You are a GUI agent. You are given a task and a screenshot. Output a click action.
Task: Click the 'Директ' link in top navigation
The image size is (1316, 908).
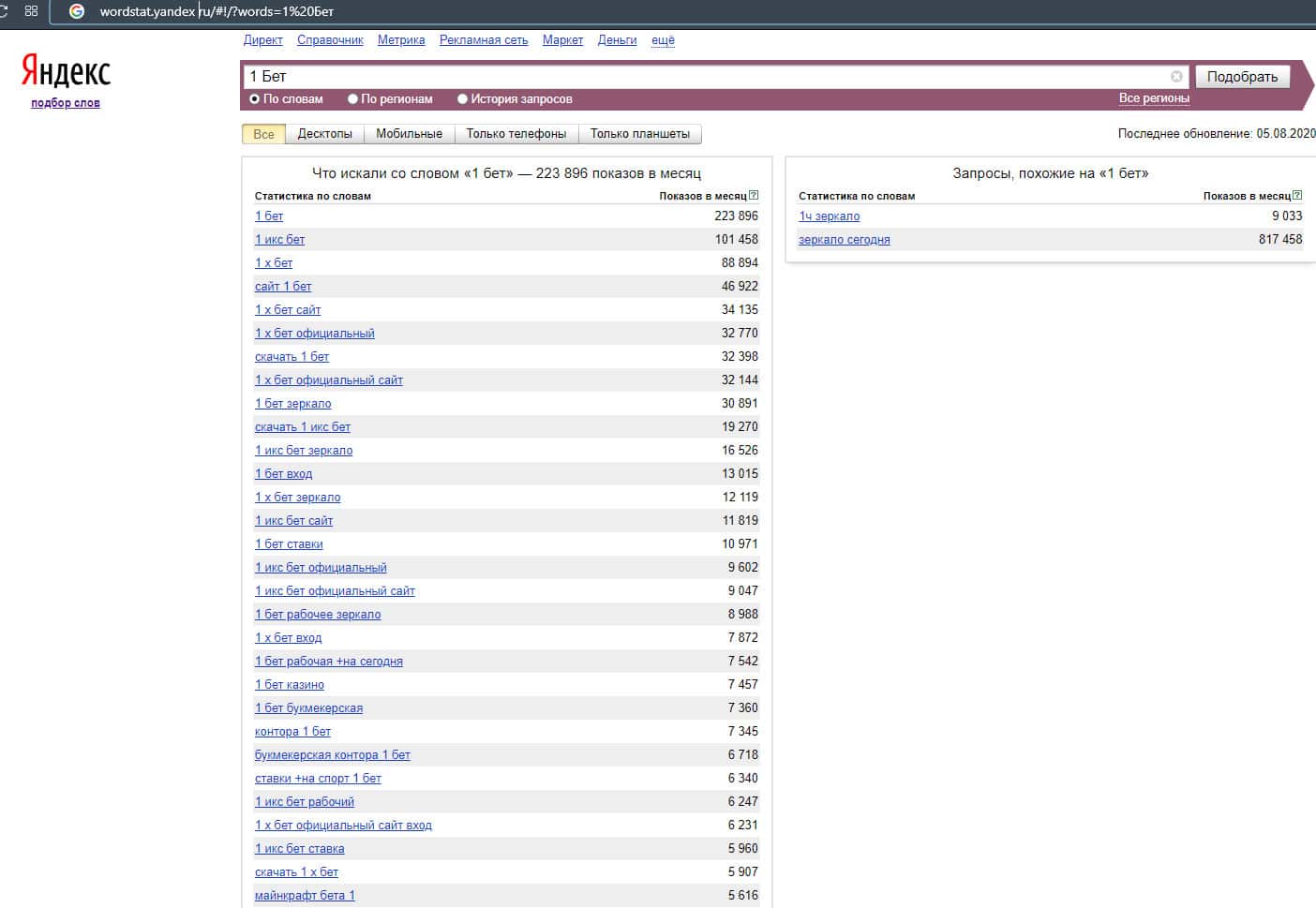[262, 40]
